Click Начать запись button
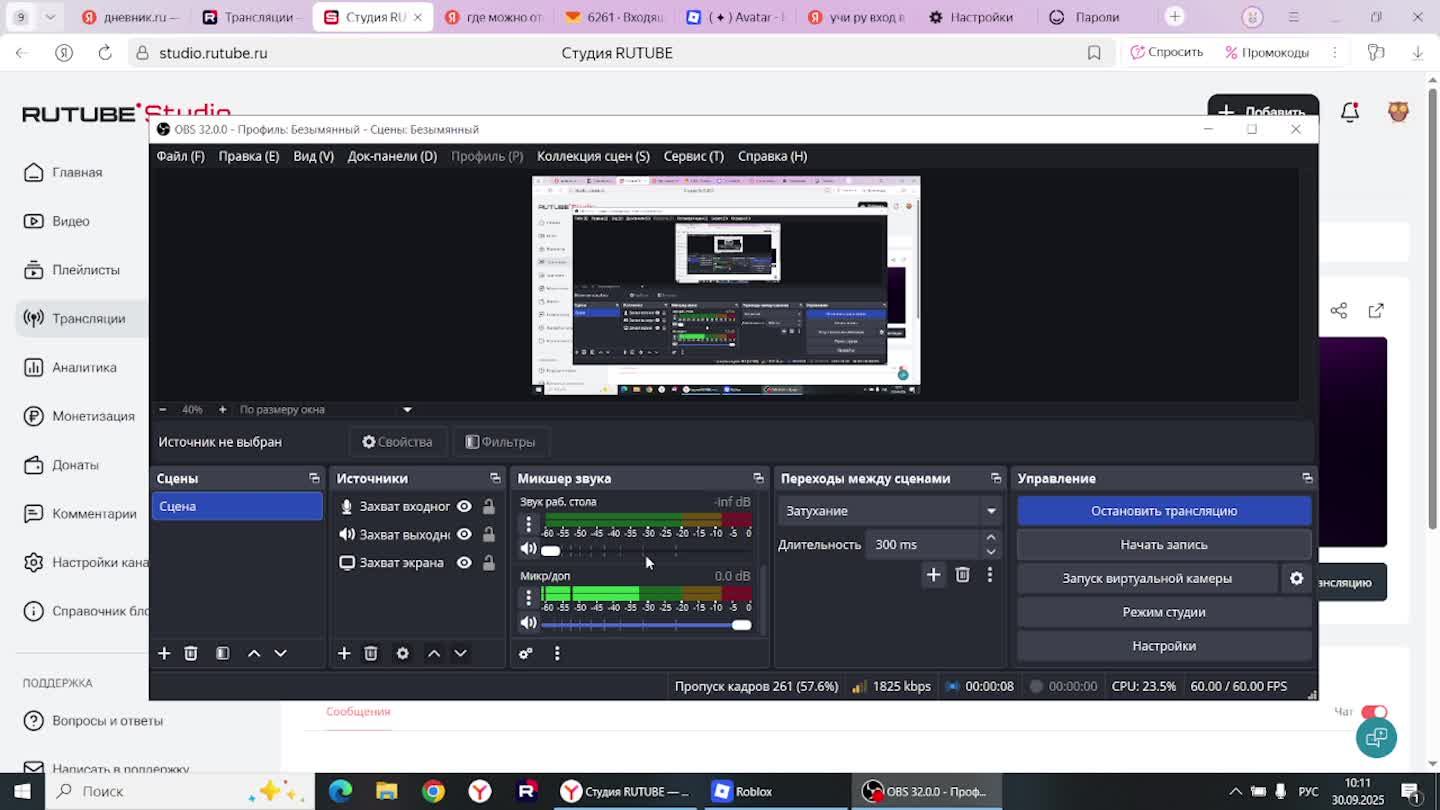Screen dimensions: 1440x810 click(1164, 545)
